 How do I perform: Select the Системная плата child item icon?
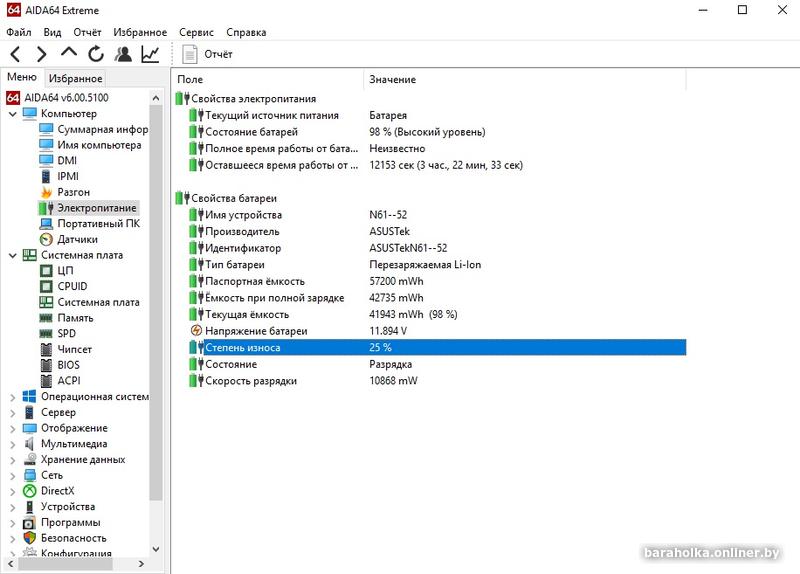pos(46,302)
